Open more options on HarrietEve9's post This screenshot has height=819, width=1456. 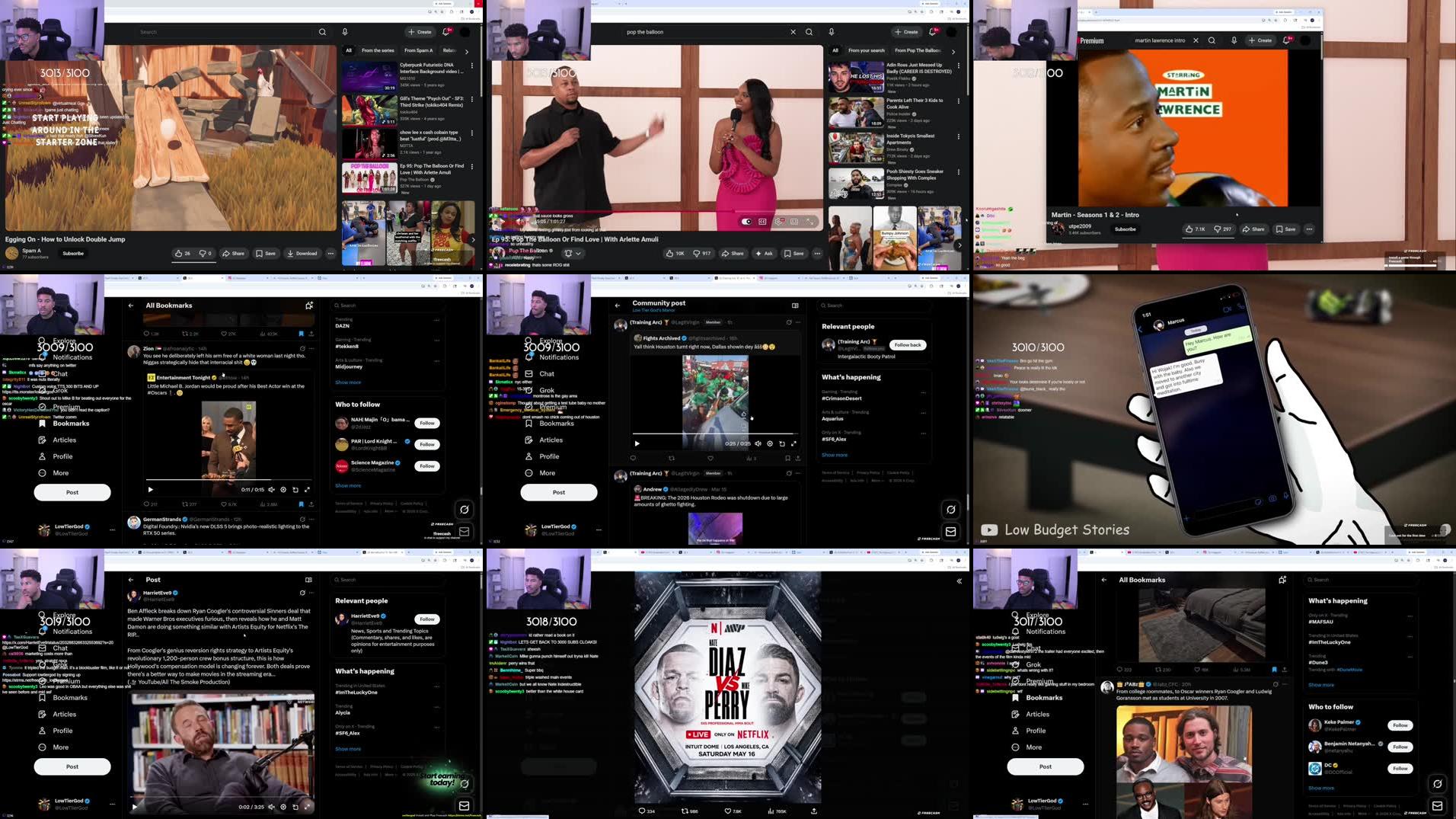pyautogui.click(x=311, y=592)
